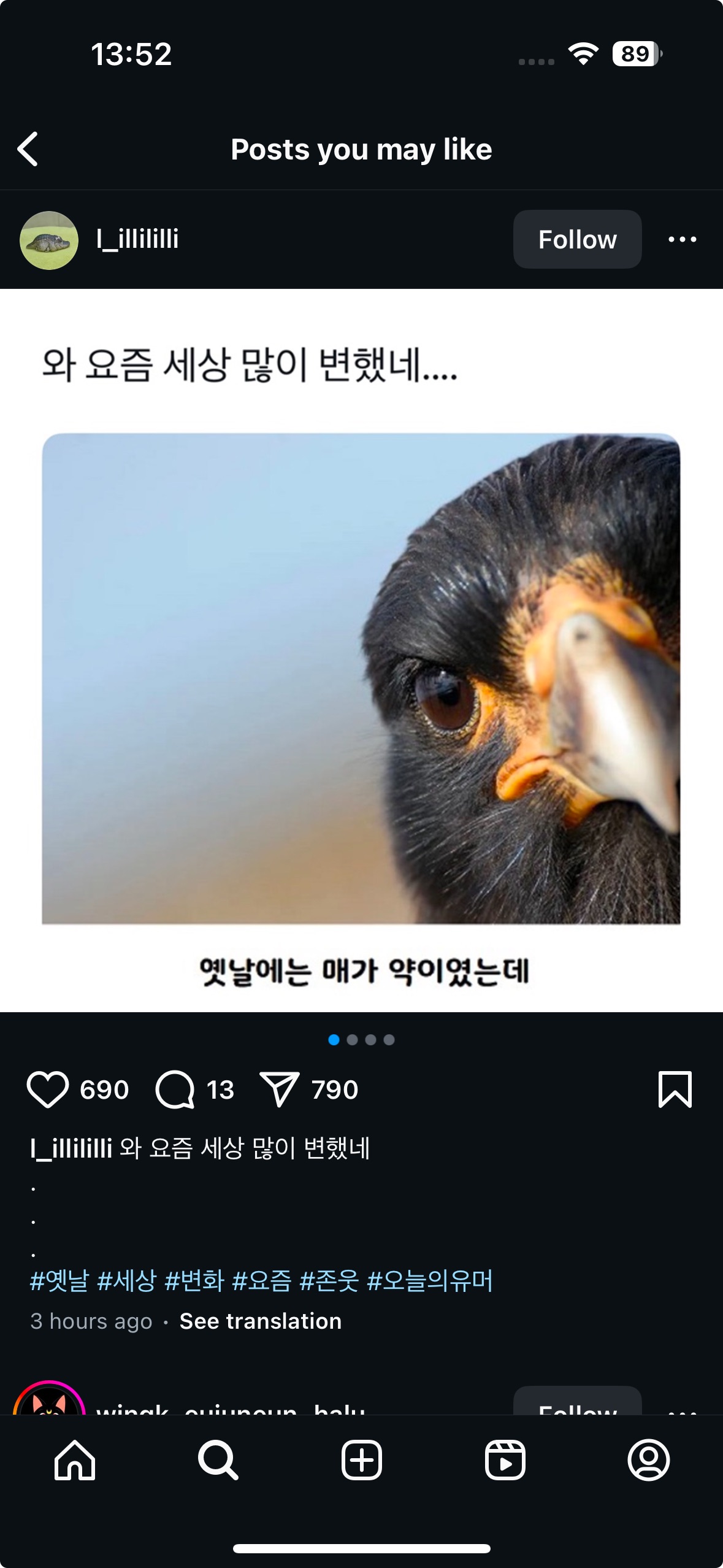
Task: Open the #오늘의유머 hashtag
Action: point(430,1281)
